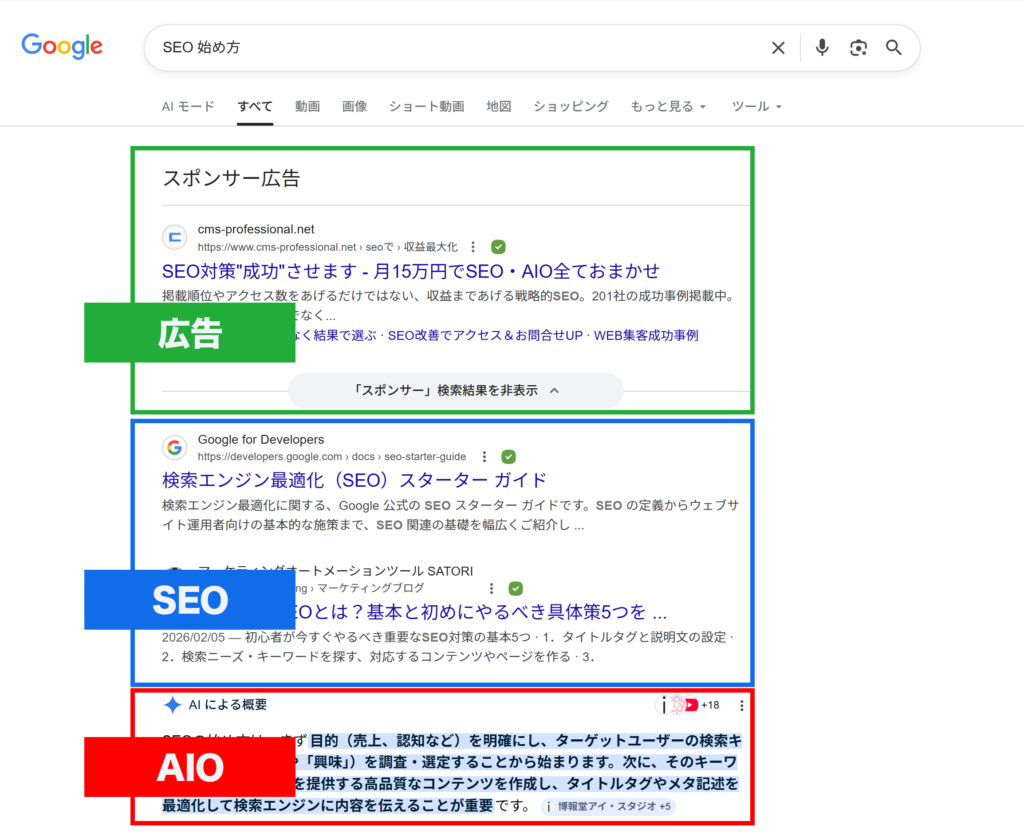The width and height of the screenshot is (1024, 840).
Task: Open three-dot menu for Google for Developers result
Action: coord(484,457)
